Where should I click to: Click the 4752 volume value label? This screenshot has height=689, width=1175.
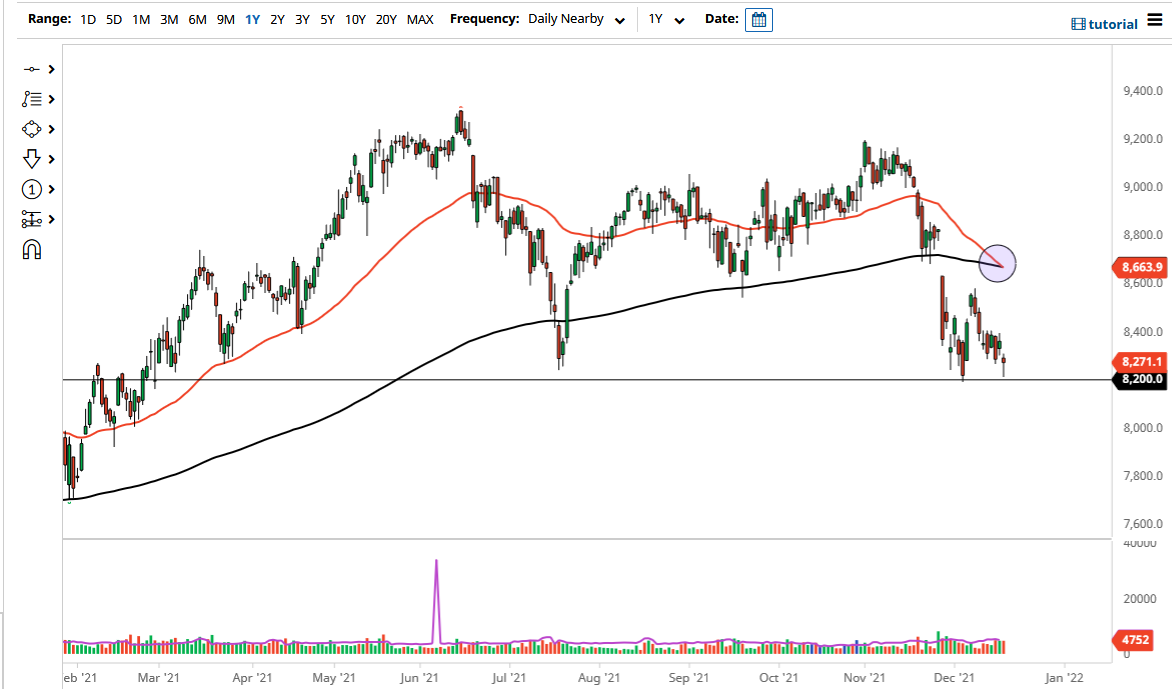coord(1133,640)
